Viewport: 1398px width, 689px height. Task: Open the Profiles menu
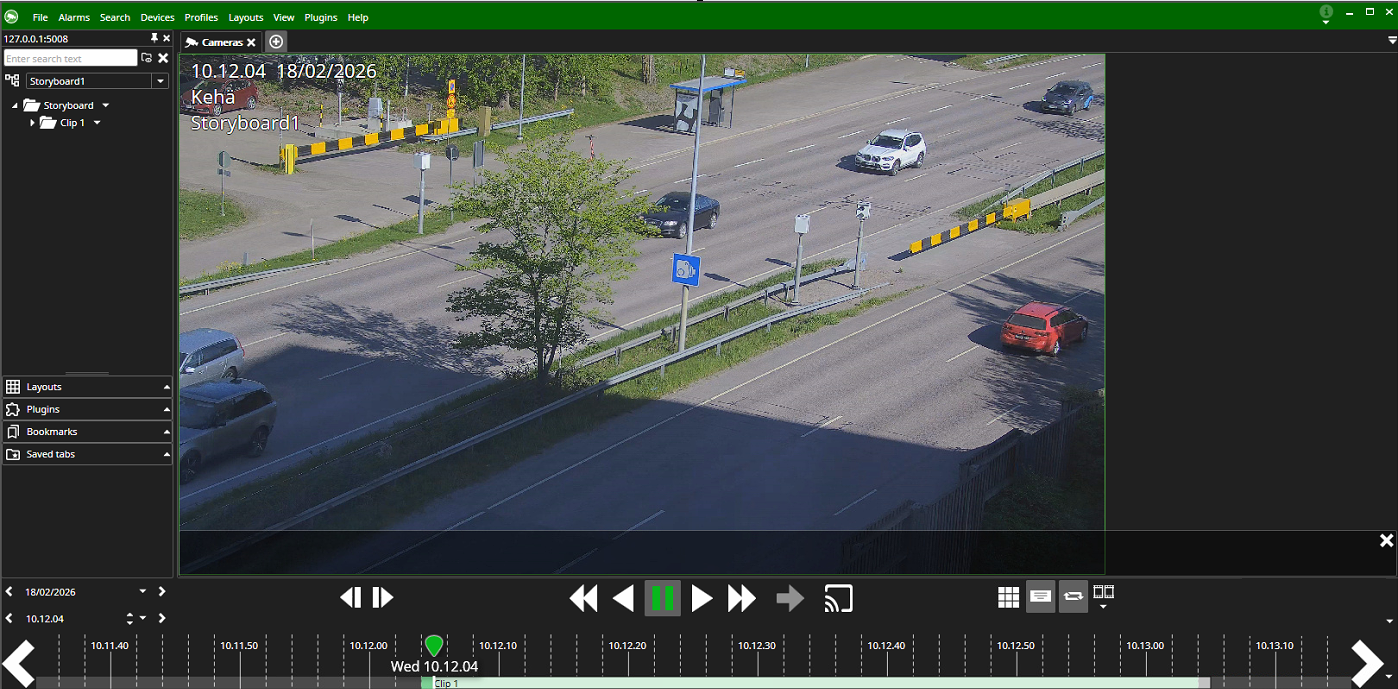201,17
